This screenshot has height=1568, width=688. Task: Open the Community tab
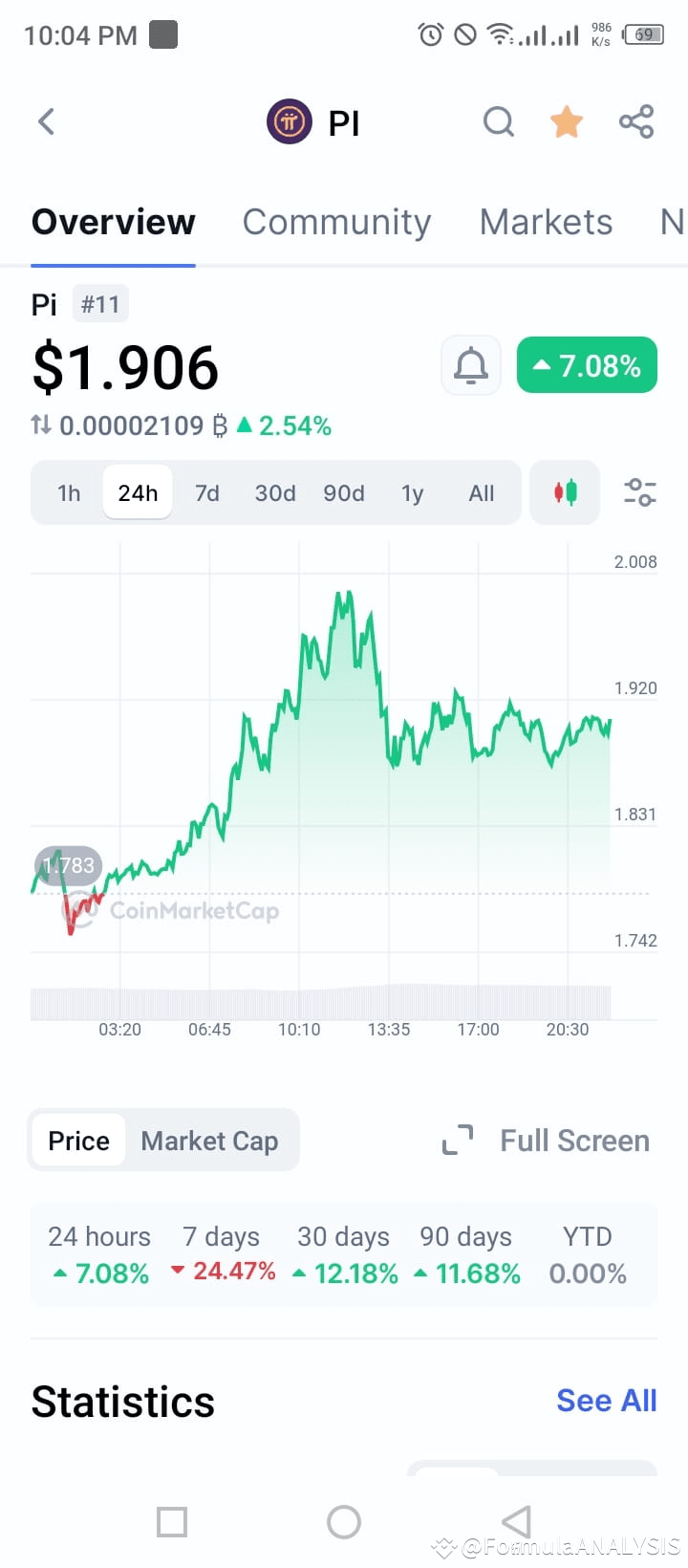[336, 222]
